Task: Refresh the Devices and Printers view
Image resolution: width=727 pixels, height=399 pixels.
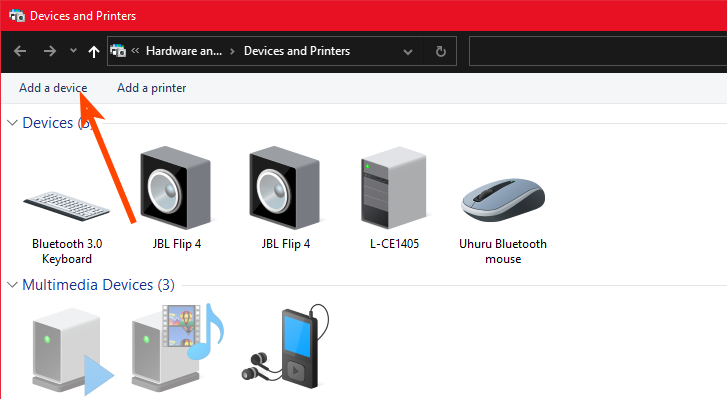Action: [x=440, y=51]
